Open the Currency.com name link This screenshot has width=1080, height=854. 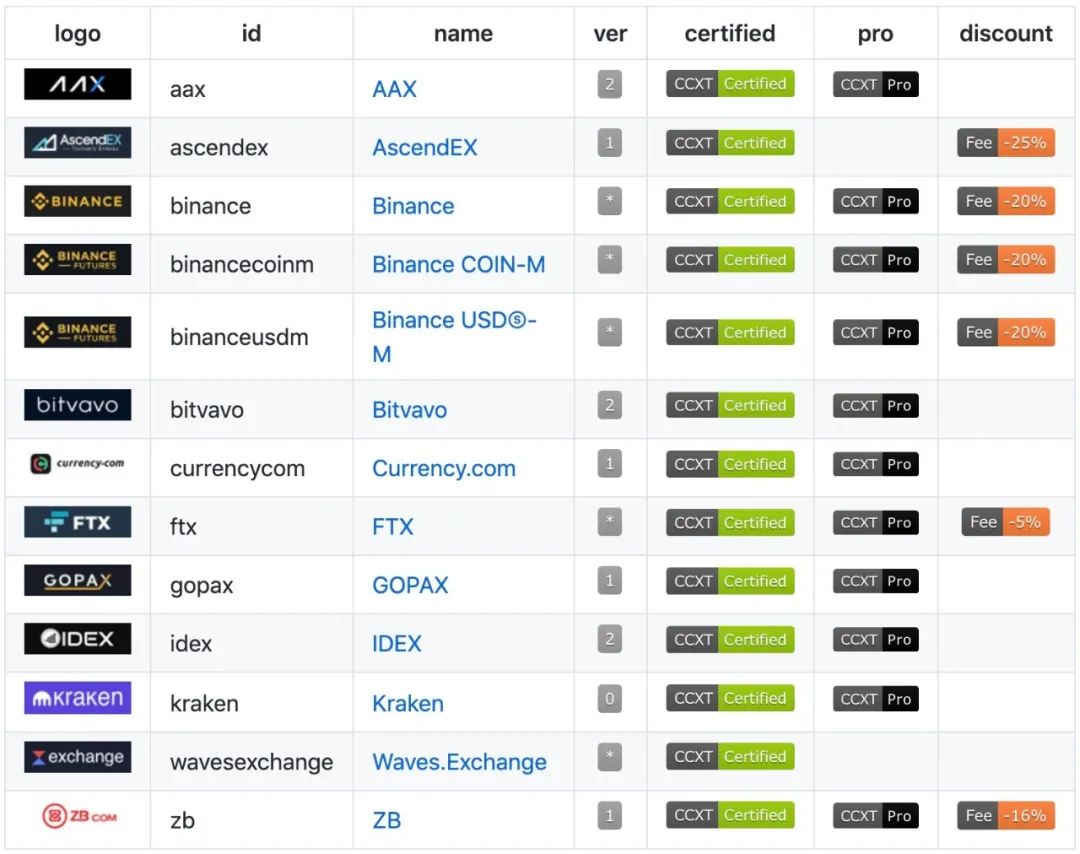pos(444,469)
